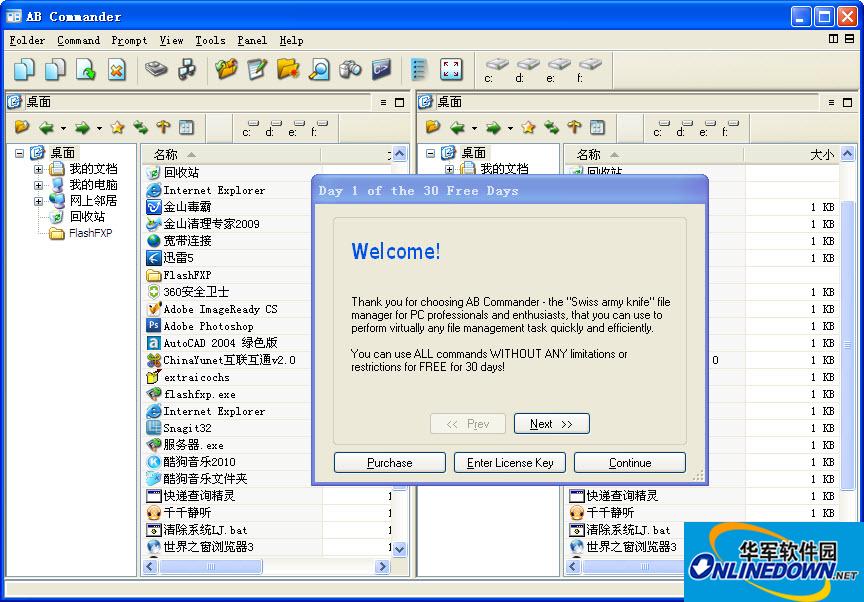Click the Open folder toolbar icon
This screenshot has width=864, height=602.
click(x=226, y=70)
